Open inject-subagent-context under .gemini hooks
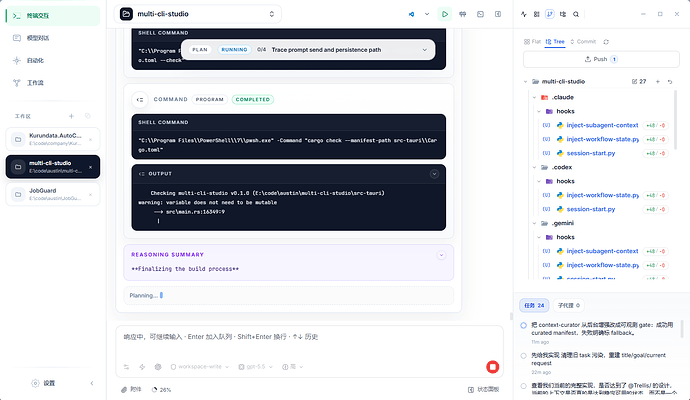Screen dimensions: 690x400 [602, 251]
